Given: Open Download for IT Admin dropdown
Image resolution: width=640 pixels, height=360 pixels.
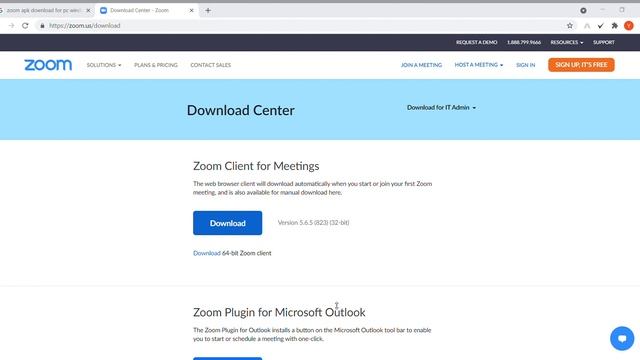Looking at the screenshot, I should (441, 107).
